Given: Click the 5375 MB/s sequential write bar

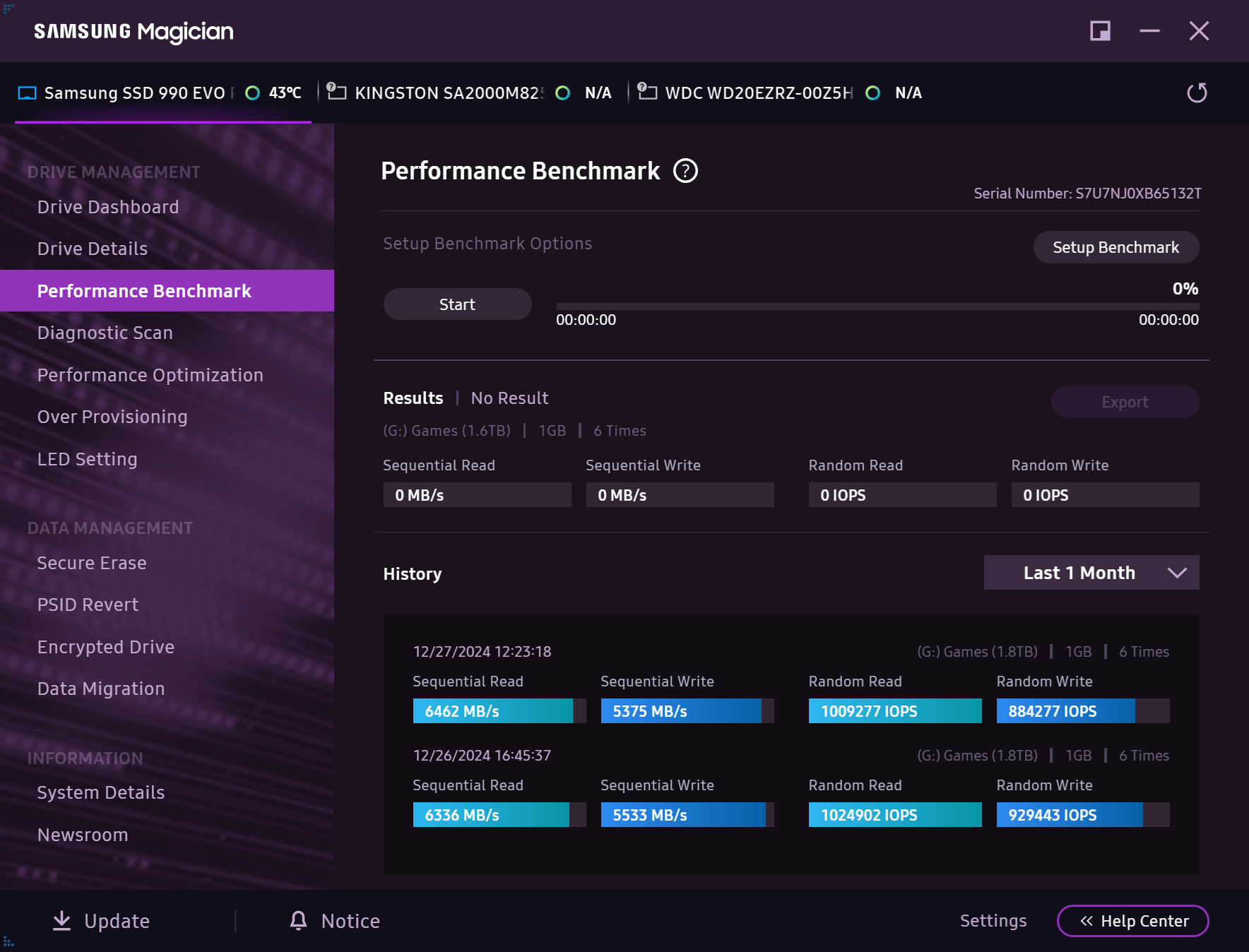Looking at the screenshot, I should pyautogui.click(x=687, y=710).
